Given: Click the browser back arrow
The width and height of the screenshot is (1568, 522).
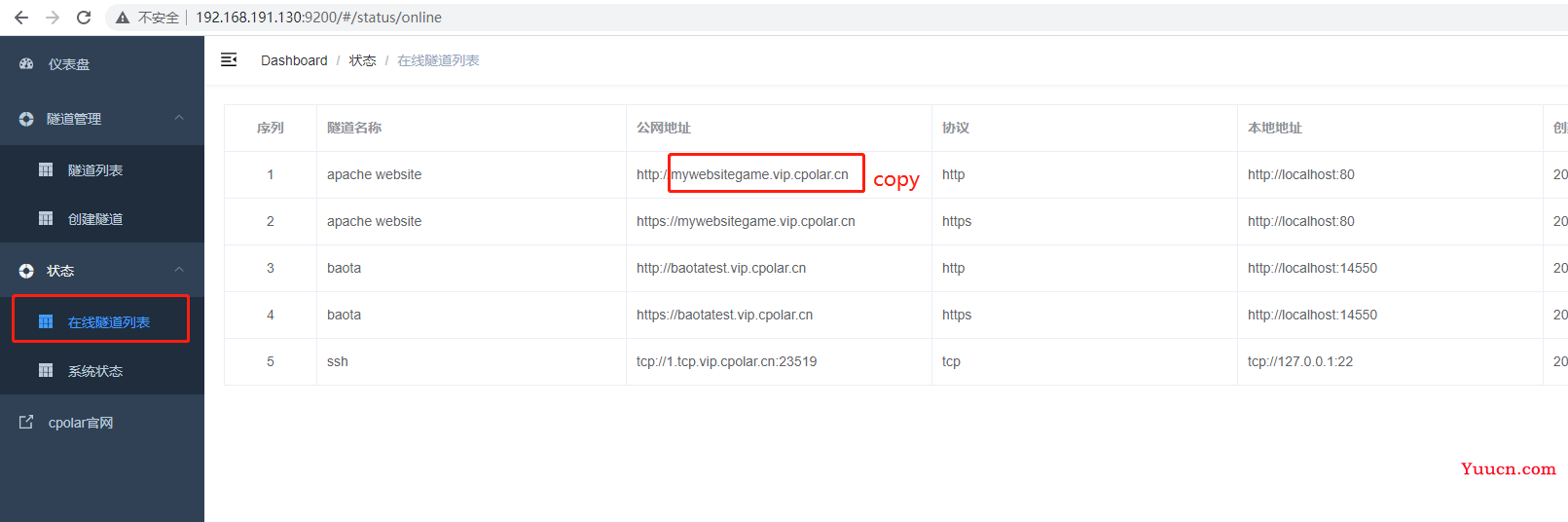Looking at the screenshot, I should 21,18.
